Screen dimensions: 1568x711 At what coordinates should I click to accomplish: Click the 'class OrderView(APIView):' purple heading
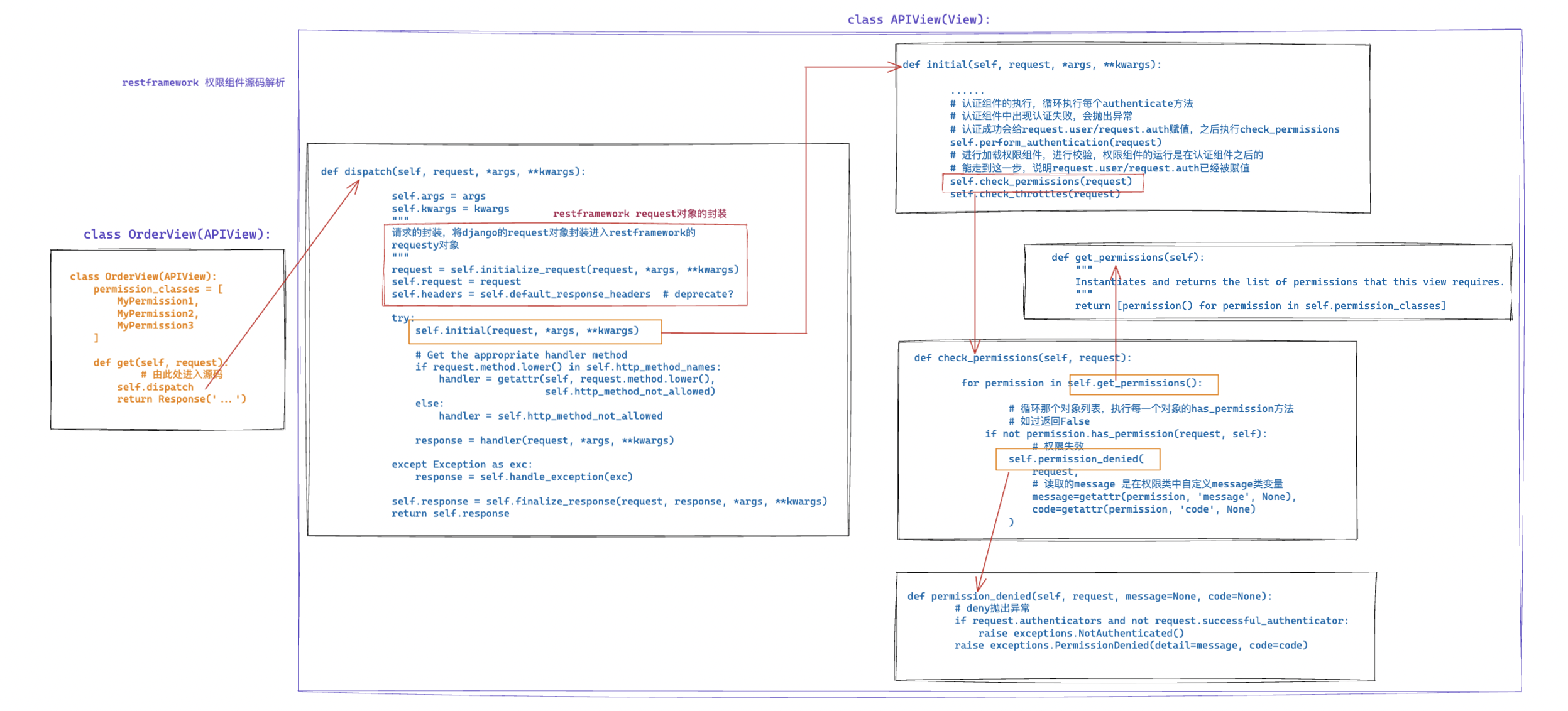click(x=177, y=234)
